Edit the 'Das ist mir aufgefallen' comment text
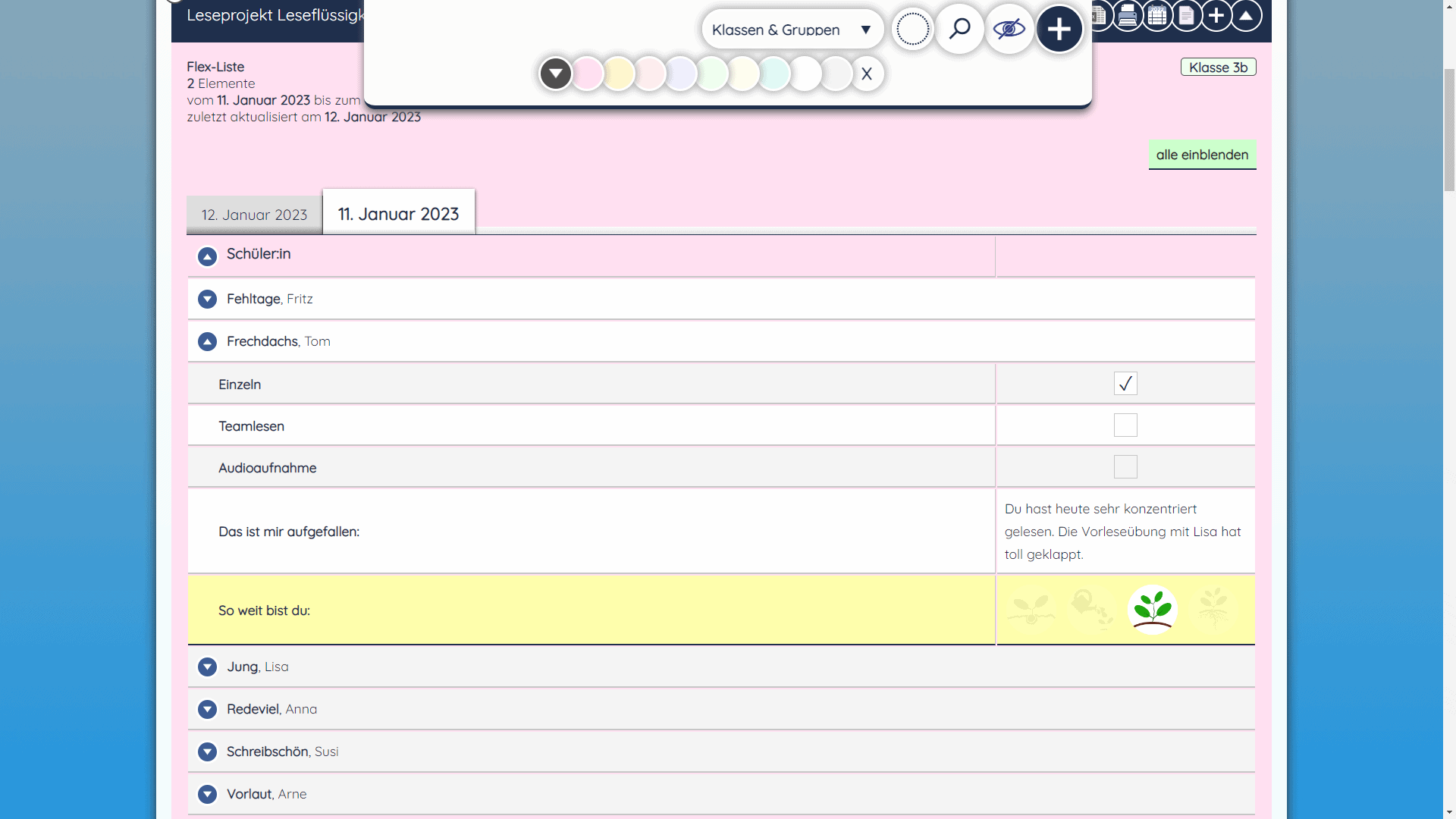 1125,532
